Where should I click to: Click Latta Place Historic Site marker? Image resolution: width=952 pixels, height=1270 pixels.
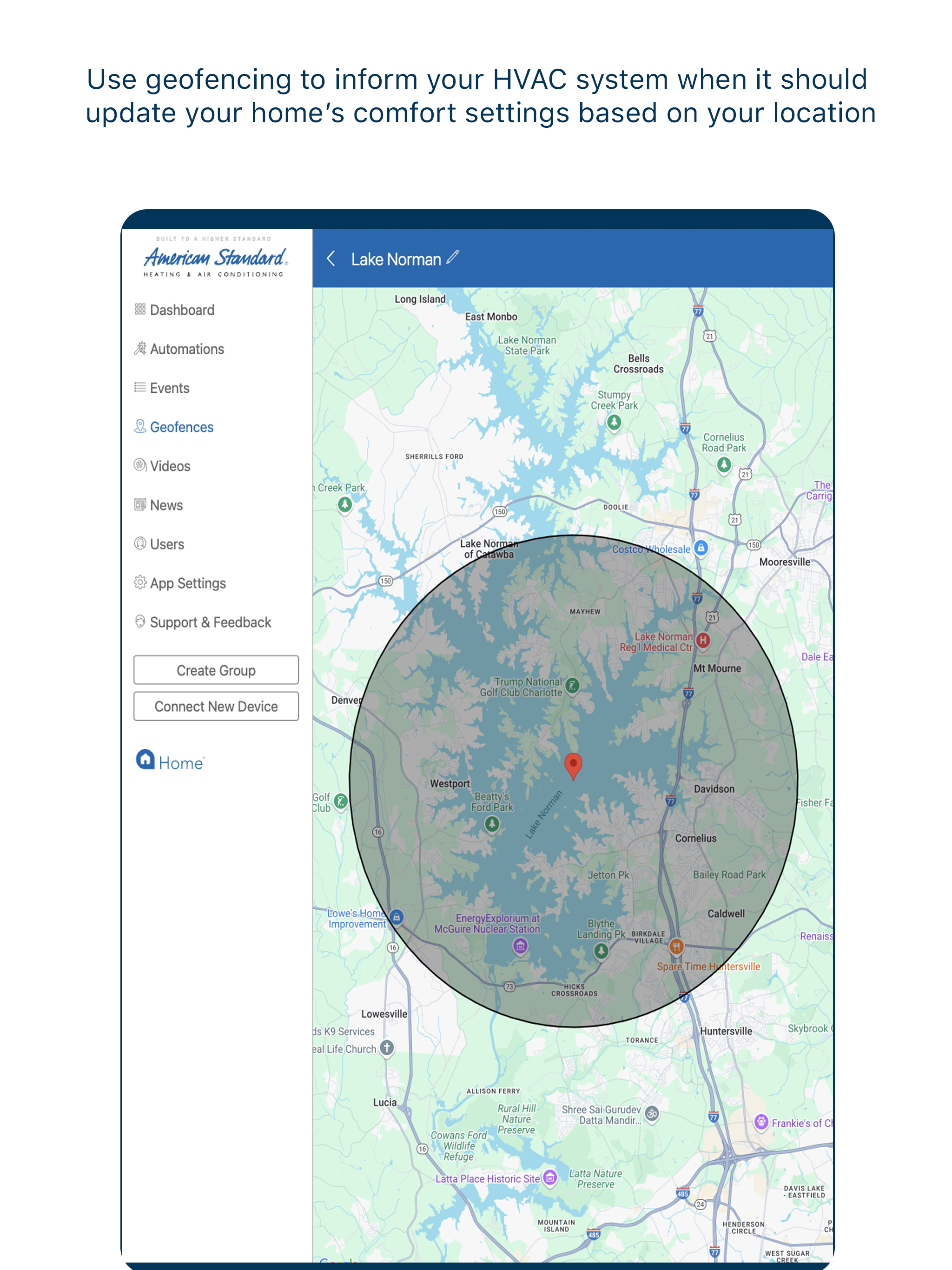pyautogui.click(x=550, y=1178)
